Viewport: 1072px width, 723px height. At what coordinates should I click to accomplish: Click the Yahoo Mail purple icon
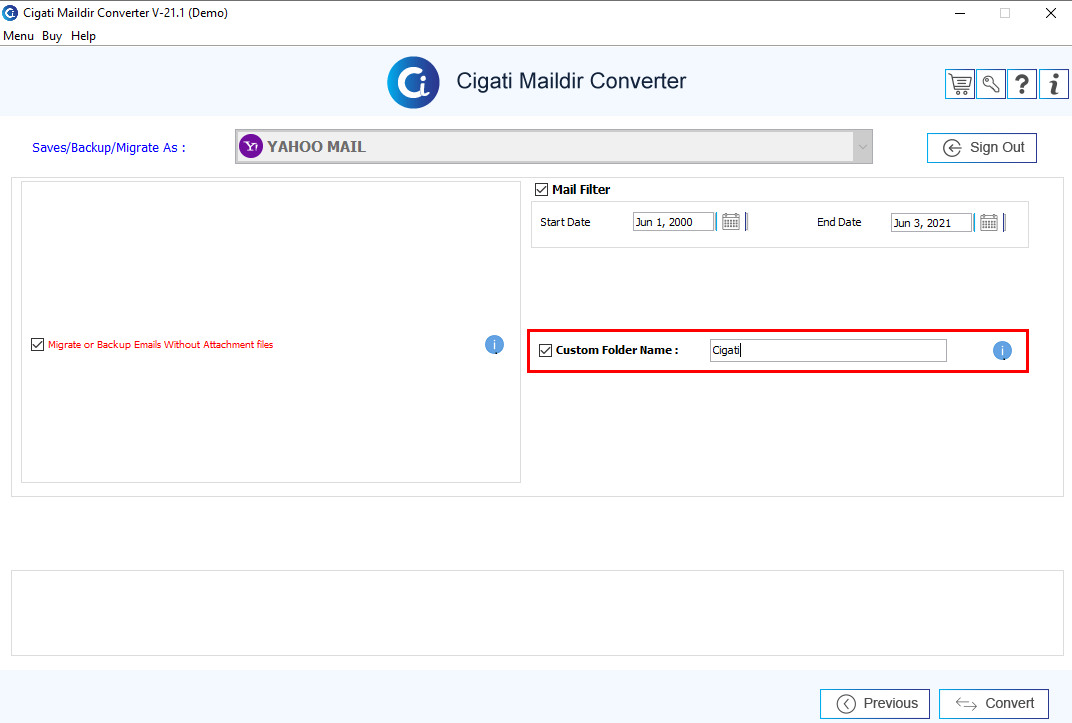[x=251, y=146]
